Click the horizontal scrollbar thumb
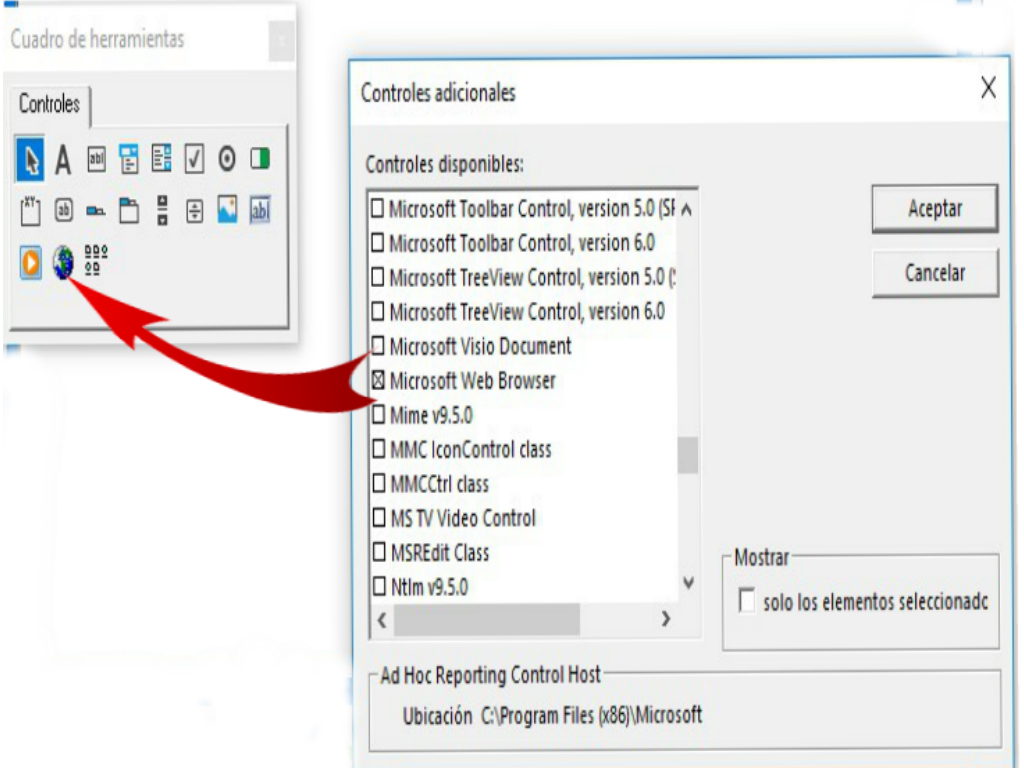 coord(487,619)
